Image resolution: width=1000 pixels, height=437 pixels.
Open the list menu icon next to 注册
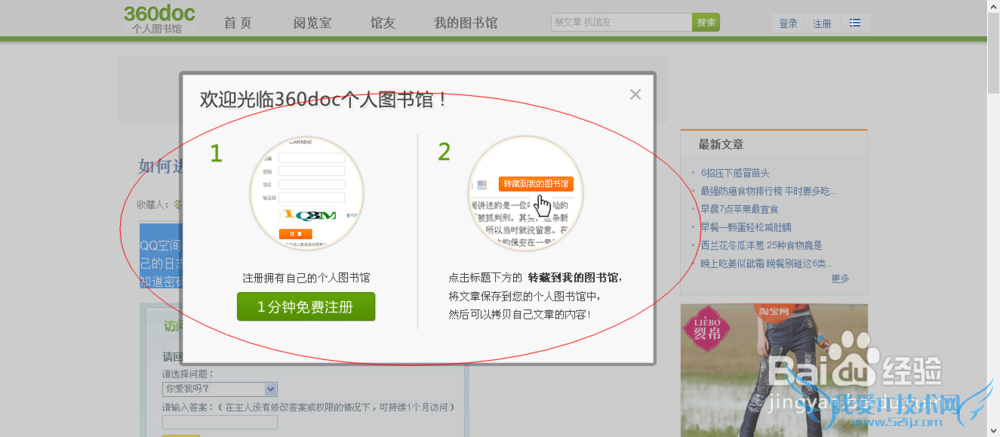pyautogui.click(x=855, y=23)
